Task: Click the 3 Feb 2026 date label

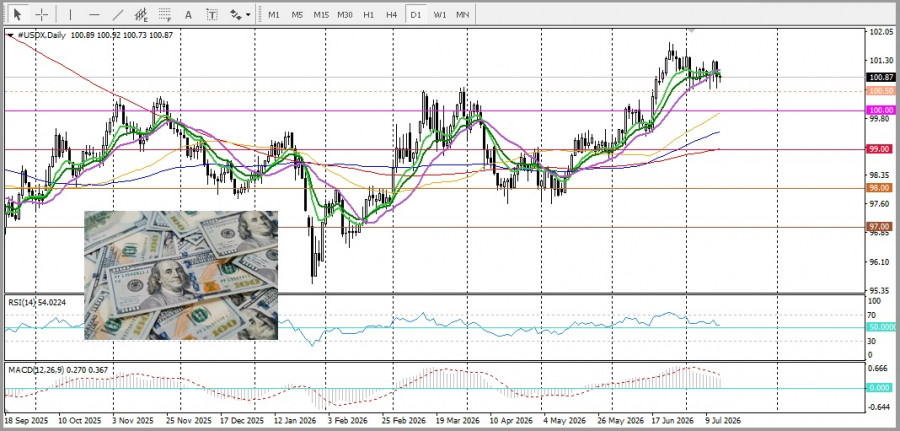Action: pyautogui.click(x=345, y=420)
